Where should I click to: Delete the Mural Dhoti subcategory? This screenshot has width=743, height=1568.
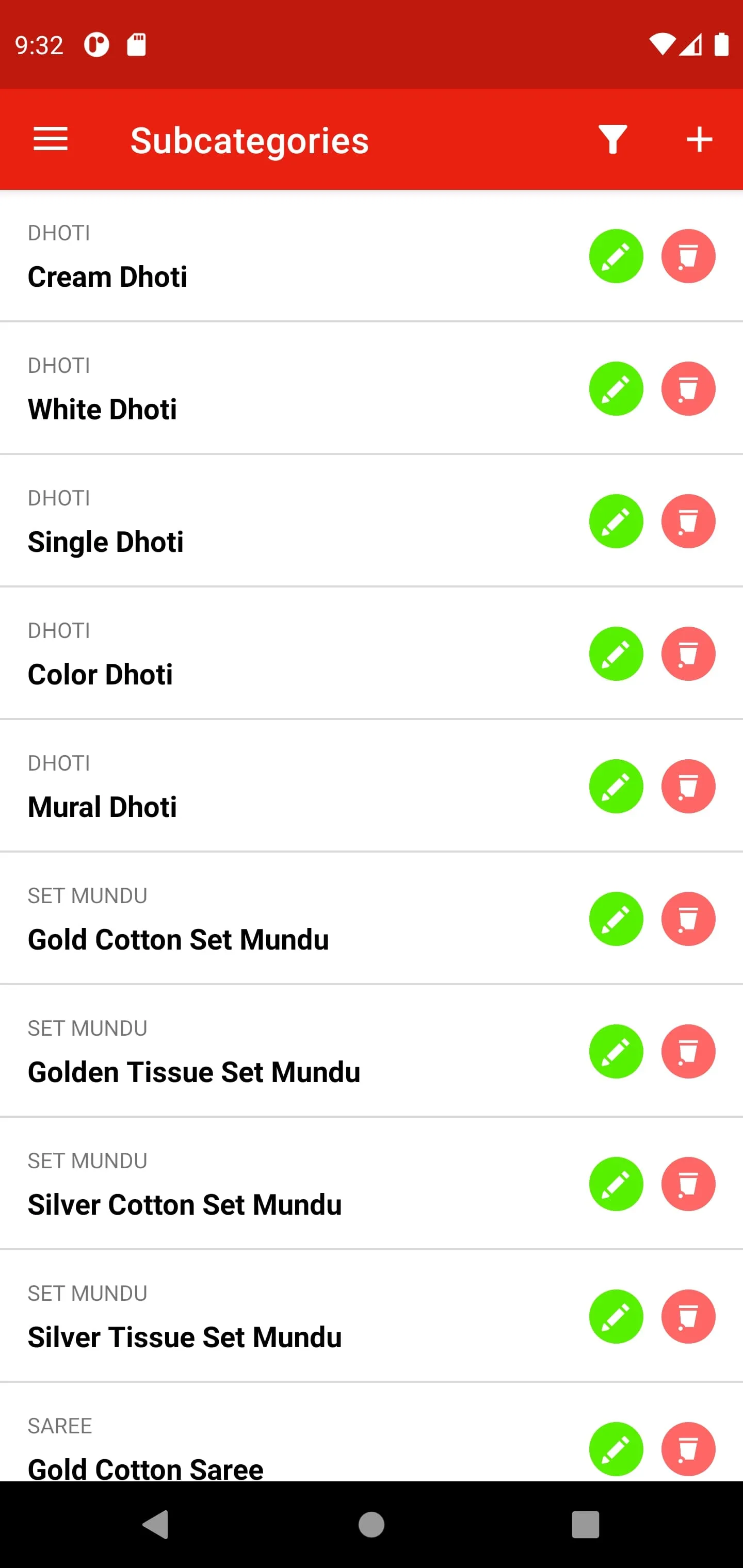pyautogui.click(x=688, y=787)
